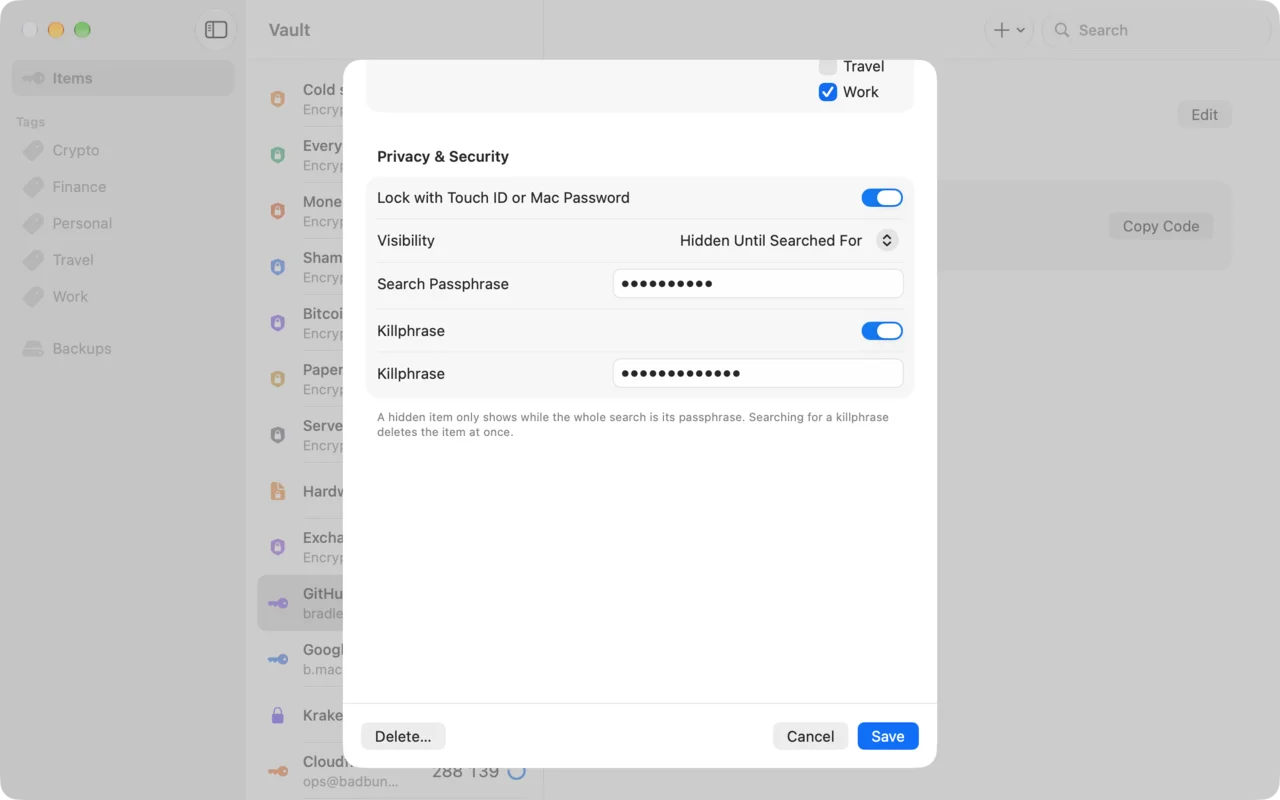The image size is (1280, 800).
Task: Click the Crypto tag icon
Action: click(34, 150)
